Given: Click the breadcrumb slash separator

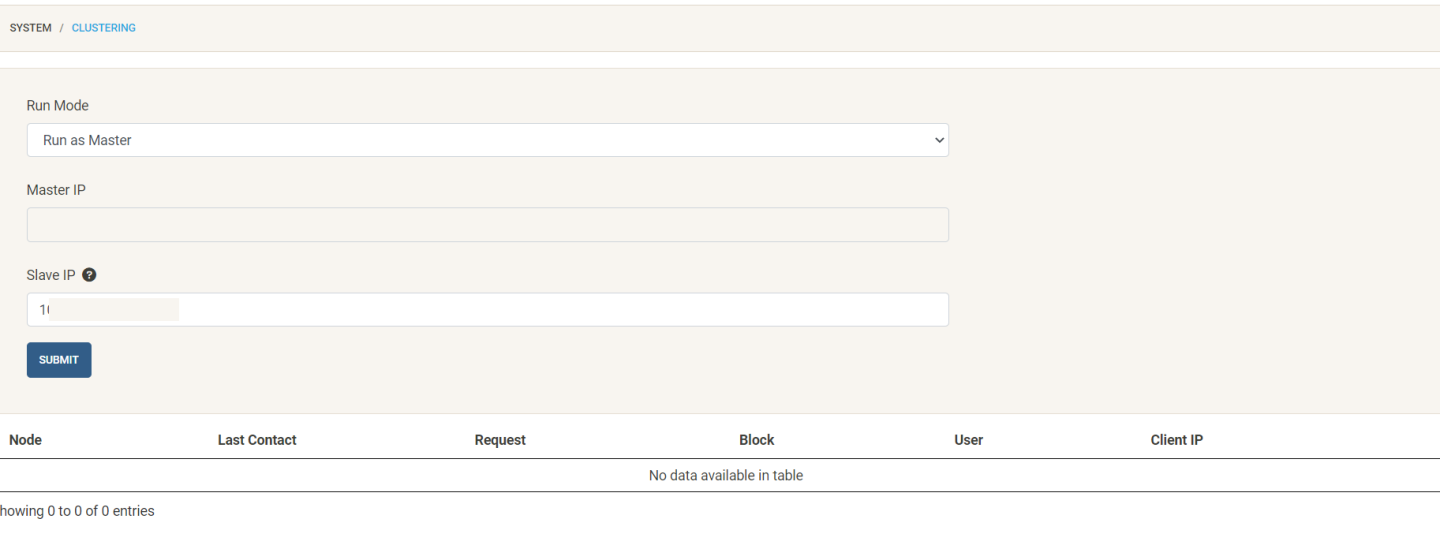Looking at the screenshot, I should pyautogui.click(x=61, y=28).
